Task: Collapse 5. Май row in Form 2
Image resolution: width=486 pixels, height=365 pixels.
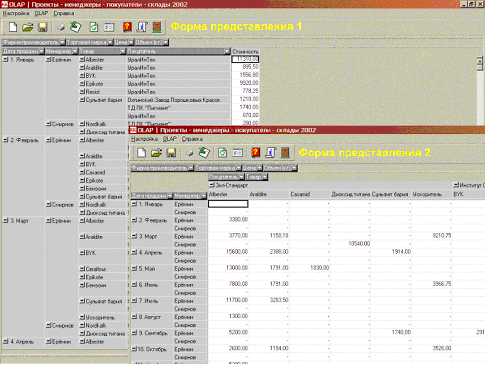Action: point(134,269)
